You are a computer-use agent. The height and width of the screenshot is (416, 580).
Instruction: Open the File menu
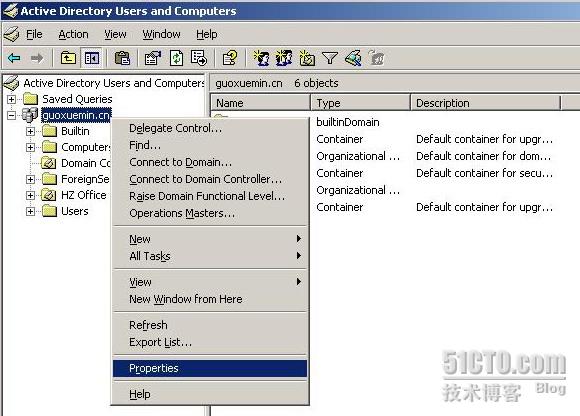point(34,34)
